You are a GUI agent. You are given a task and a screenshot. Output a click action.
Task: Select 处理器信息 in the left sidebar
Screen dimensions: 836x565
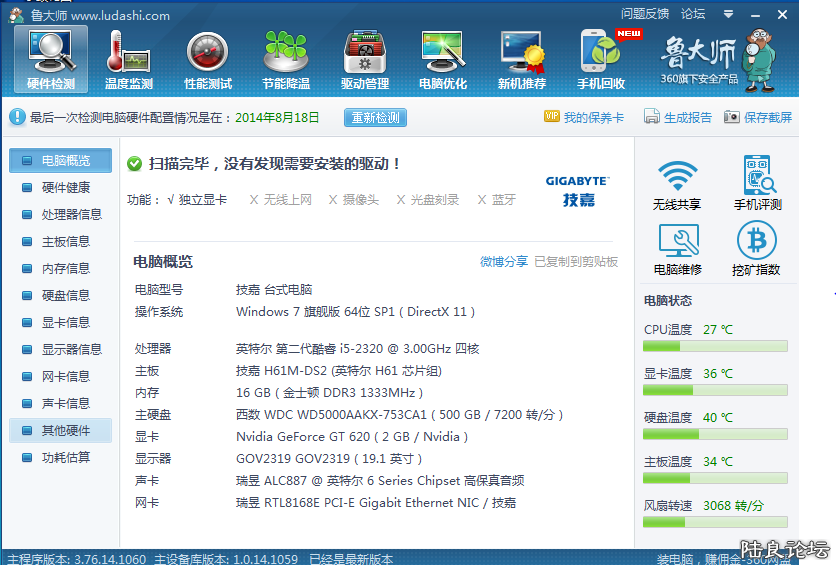click(71, 214)
